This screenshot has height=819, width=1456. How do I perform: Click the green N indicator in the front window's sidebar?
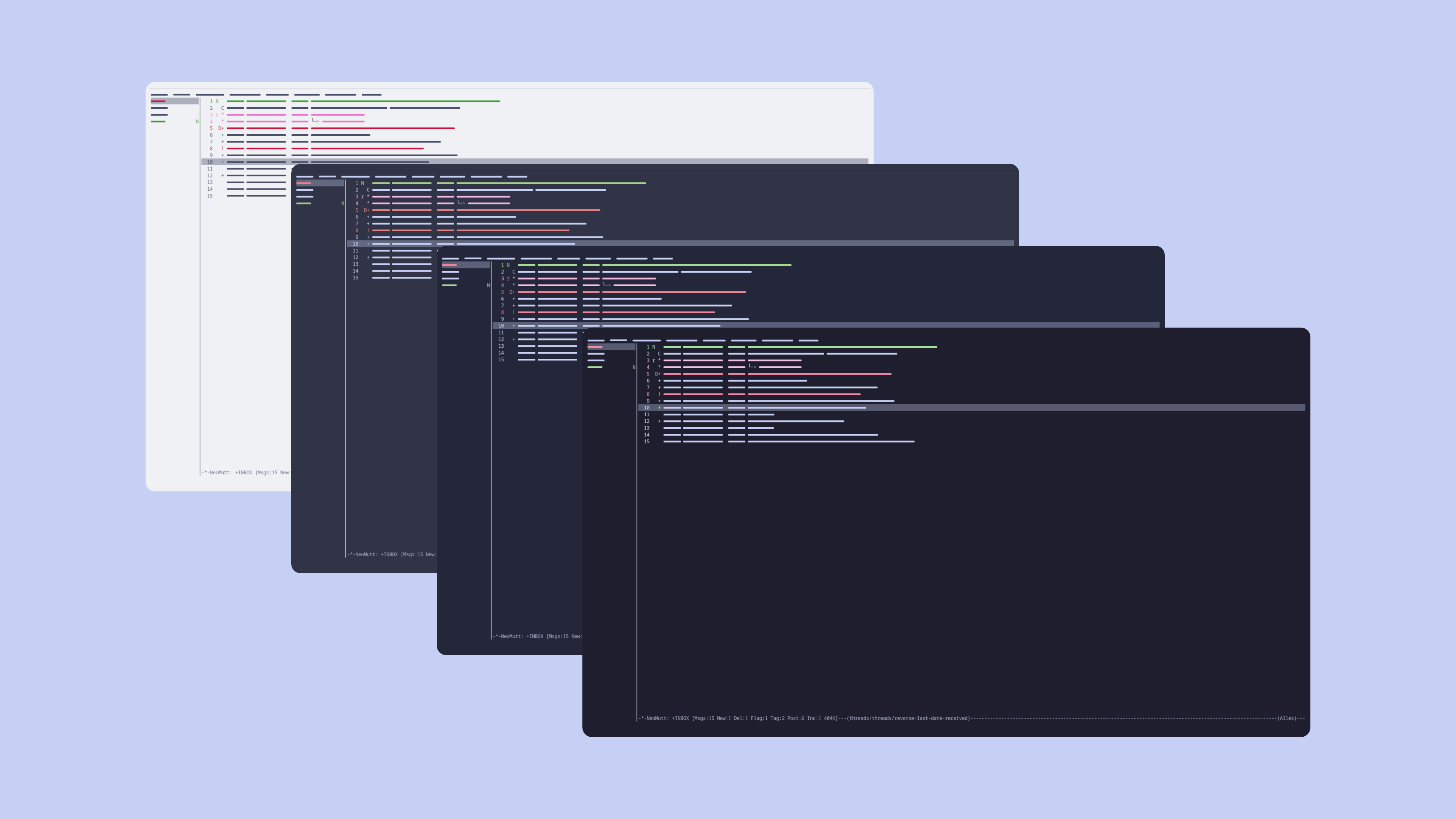click(x=634, y=367)
